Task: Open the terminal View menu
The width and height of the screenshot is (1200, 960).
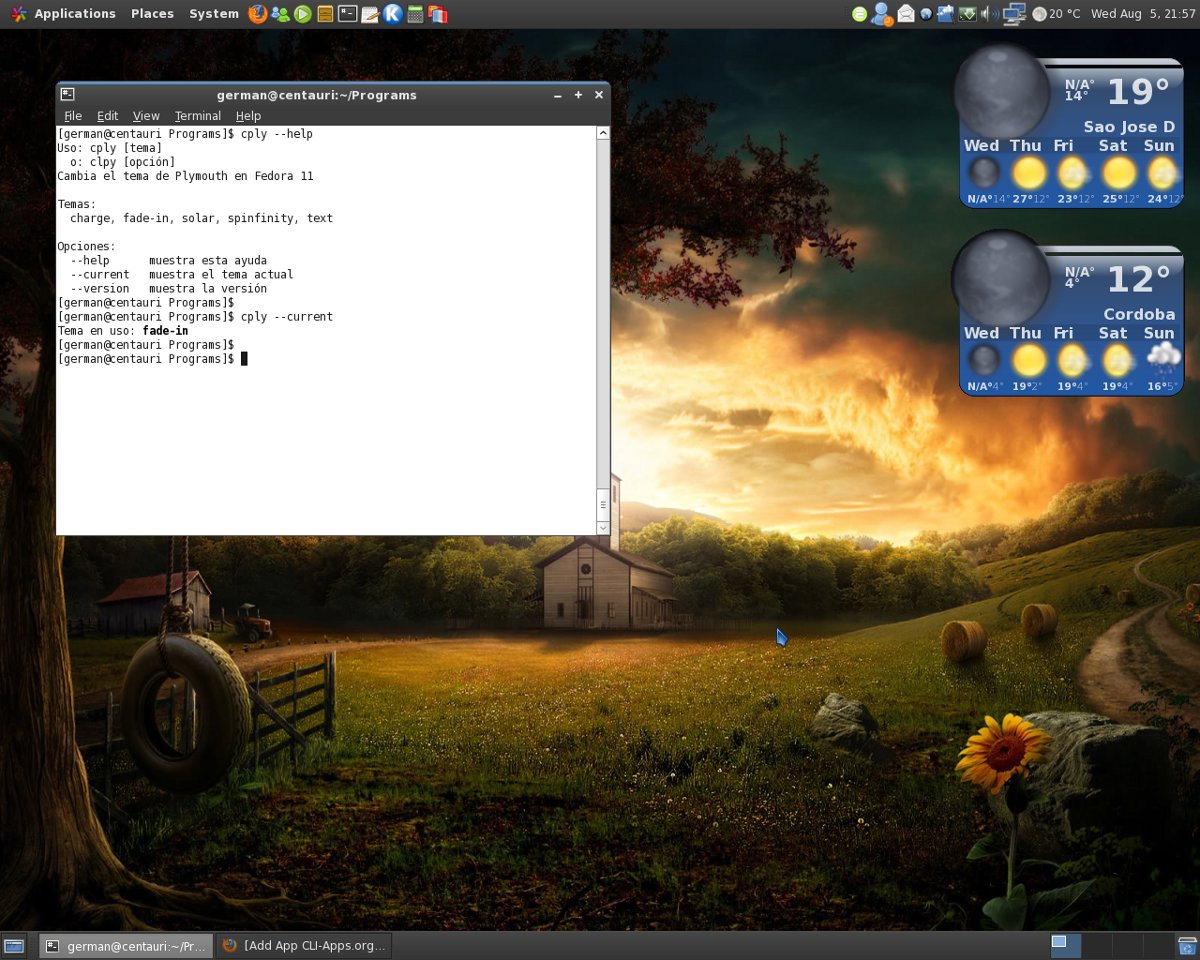Action: click(146, 116)
